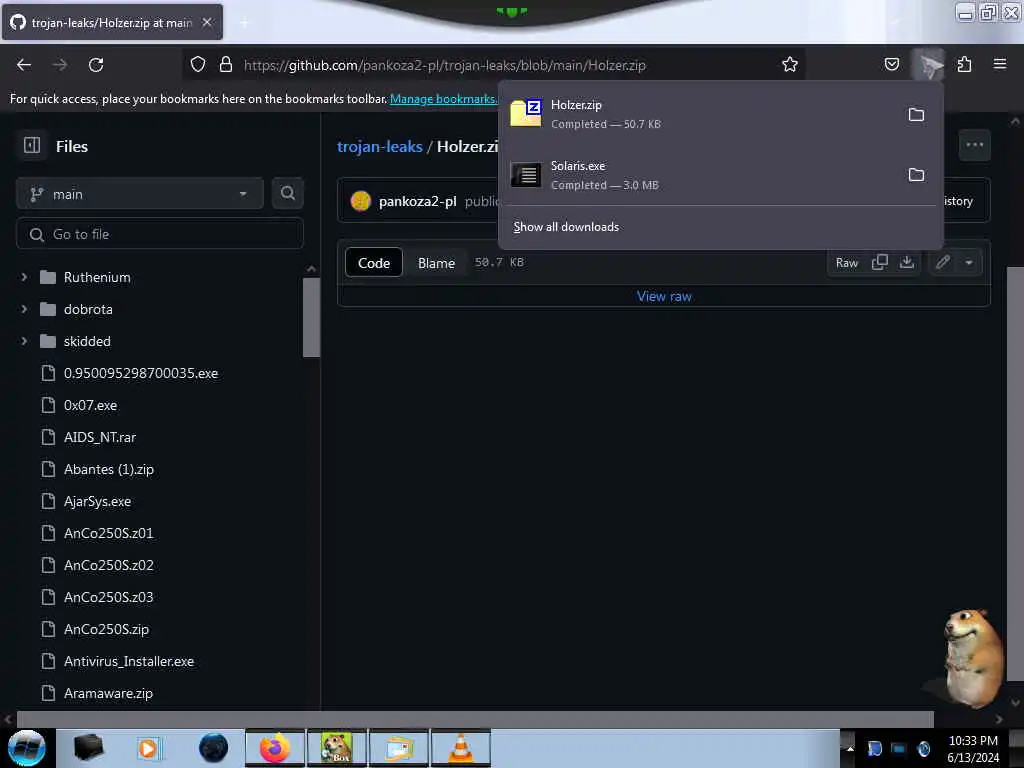Select file AIDS_NT.rar
This screenshot has width=1024, height=768.
click(x=99, y=437)
